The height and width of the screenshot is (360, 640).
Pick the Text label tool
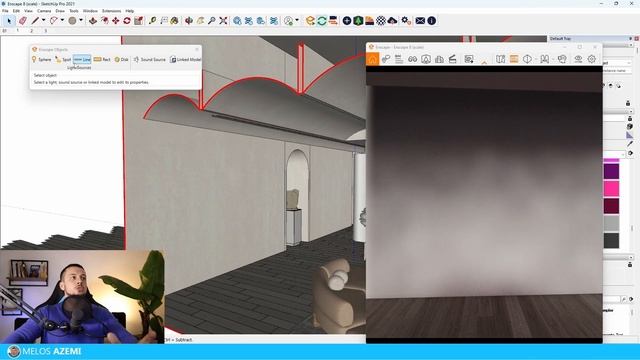[164, 20]
